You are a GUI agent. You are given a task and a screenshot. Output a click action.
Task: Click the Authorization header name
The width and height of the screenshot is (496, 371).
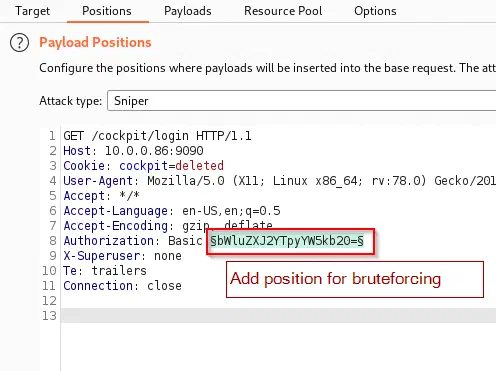(x=108, y=241)
